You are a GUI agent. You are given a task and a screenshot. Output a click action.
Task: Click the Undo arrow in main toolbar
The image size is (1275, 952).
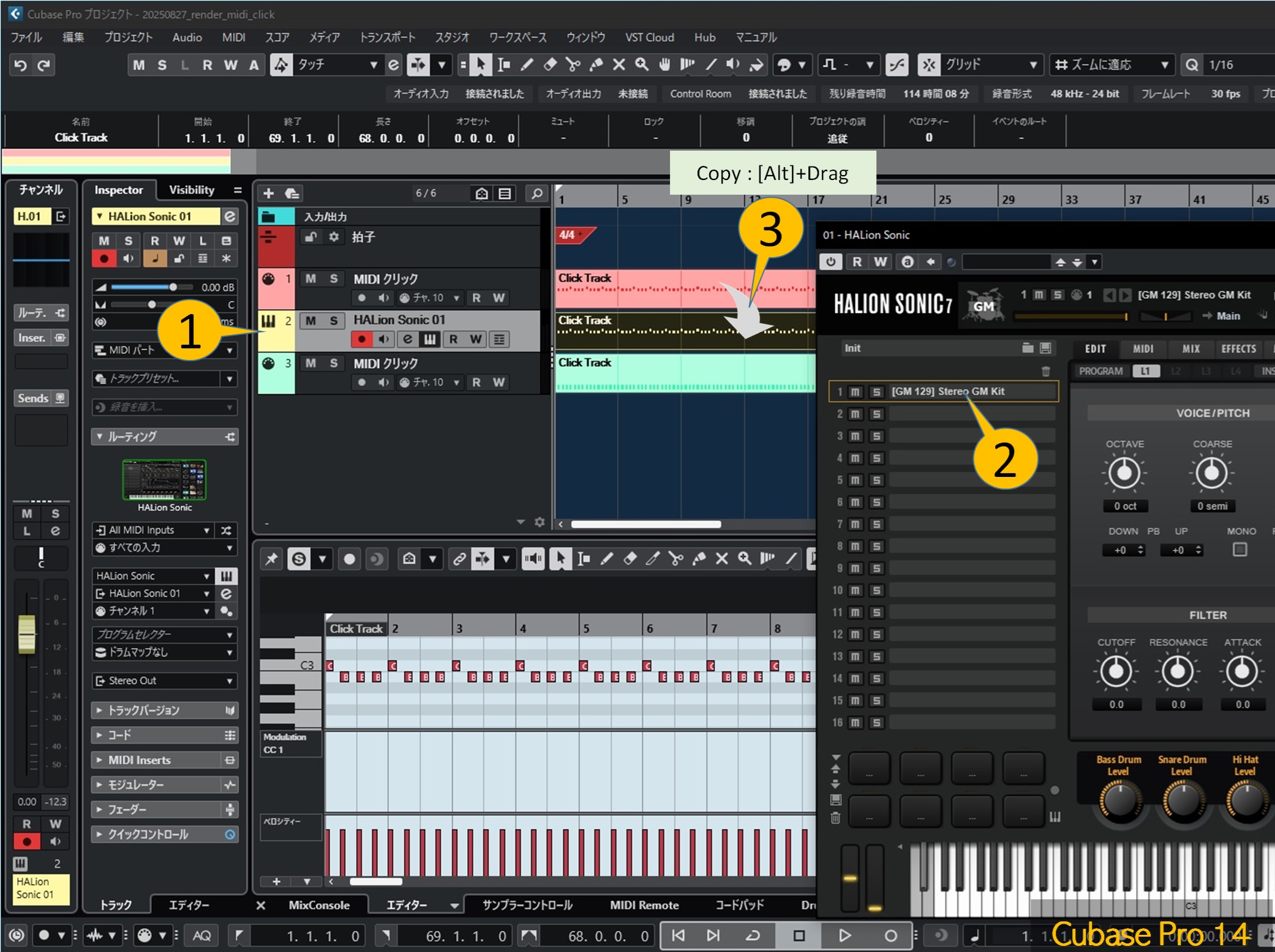point(20,65)
